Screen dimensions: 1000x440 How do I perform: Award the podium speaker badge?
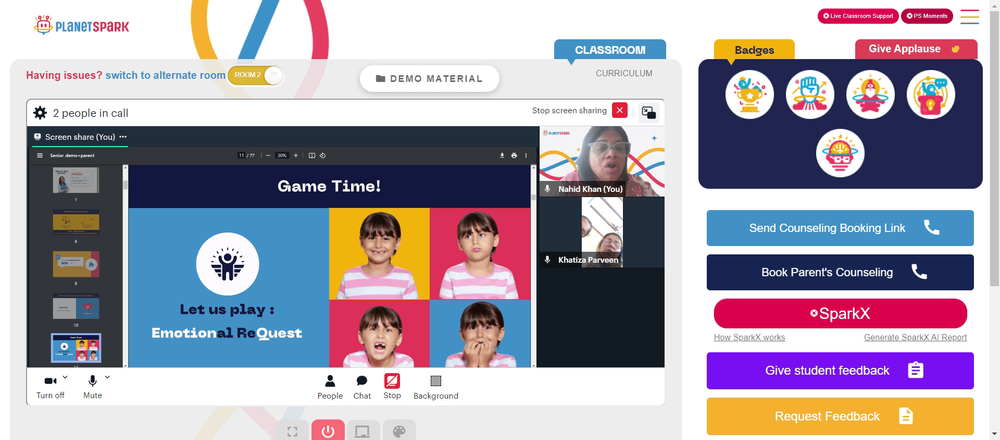click(930, 94)
